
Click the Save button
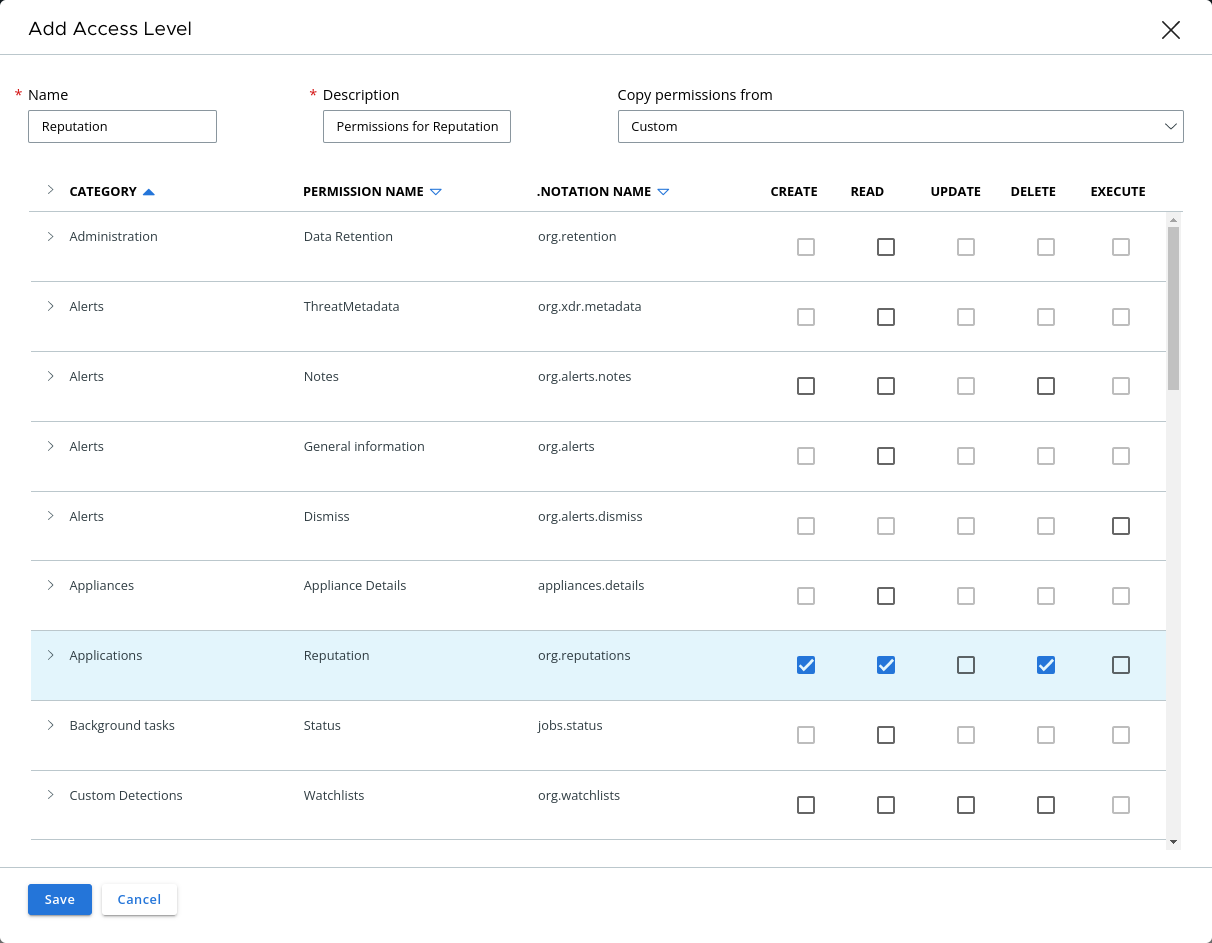[x=60, y=899]
